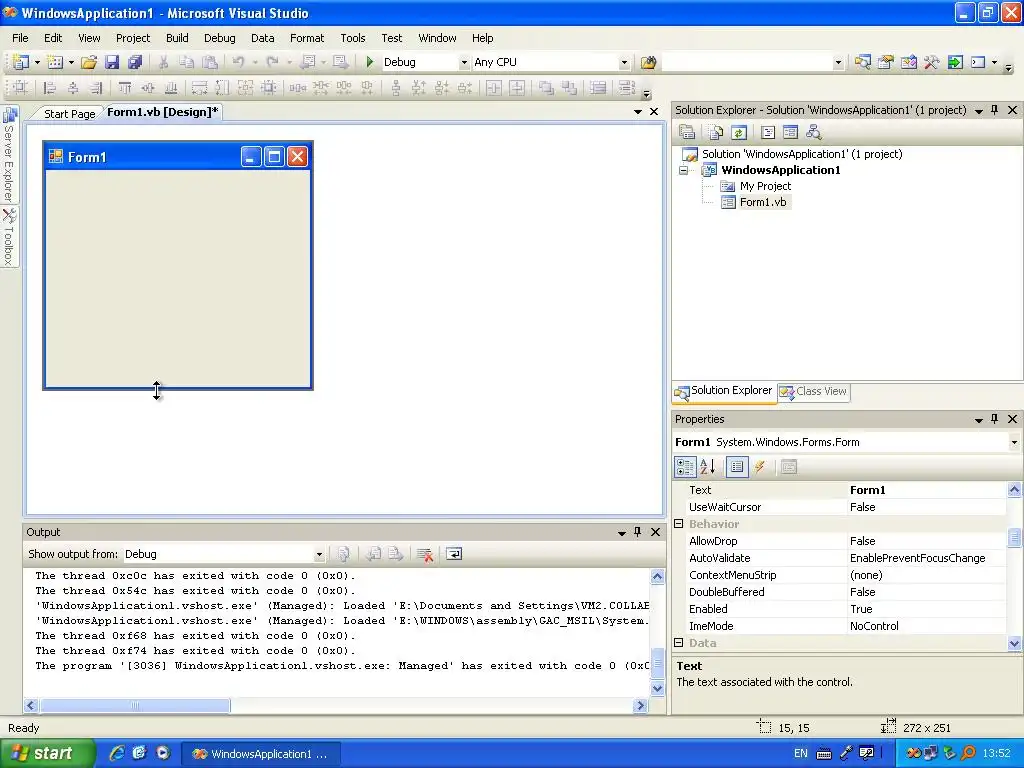Screen dimensions: 1024x768
Task: Click the Clear All icon in Output panel
Action: 425,554
